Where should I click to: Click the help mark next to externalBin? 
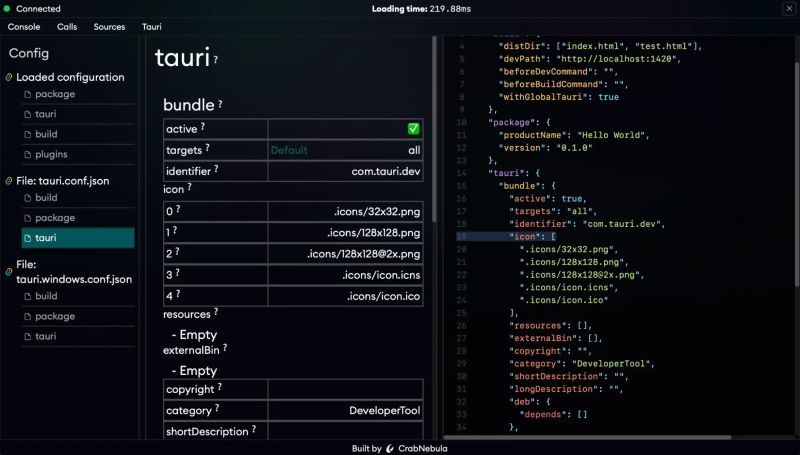click(225, 347)
